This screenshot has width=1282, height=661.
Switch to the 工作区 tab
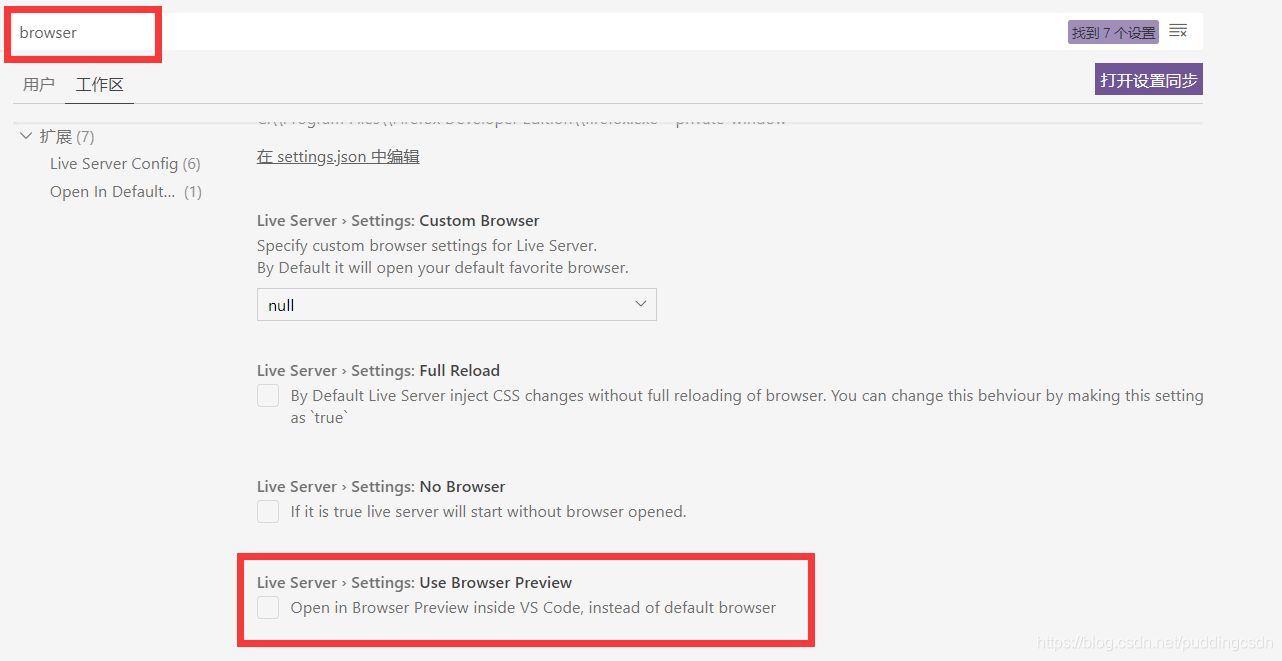[100, 85]
